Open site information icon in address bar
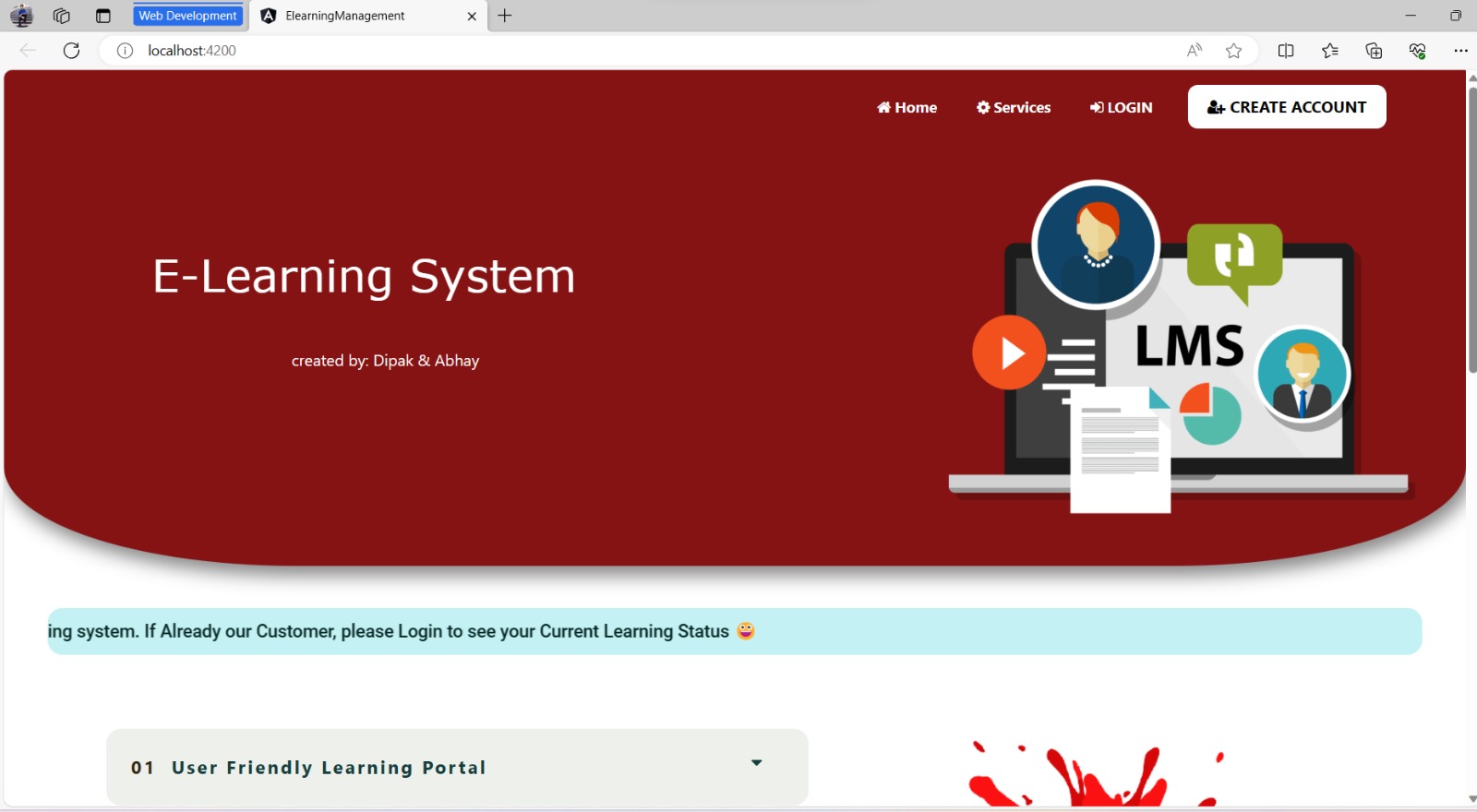The width and height of the screenshot is (1477, 812). point(125,51)
